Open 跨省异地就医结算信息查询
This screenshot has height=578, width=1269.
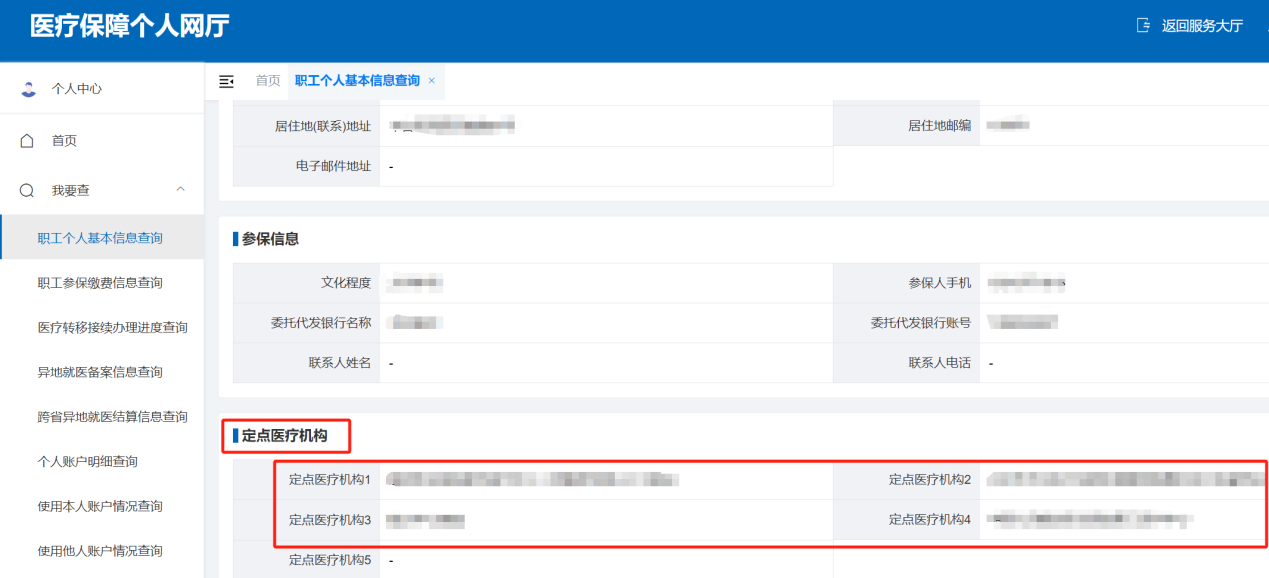click(112, 417)
